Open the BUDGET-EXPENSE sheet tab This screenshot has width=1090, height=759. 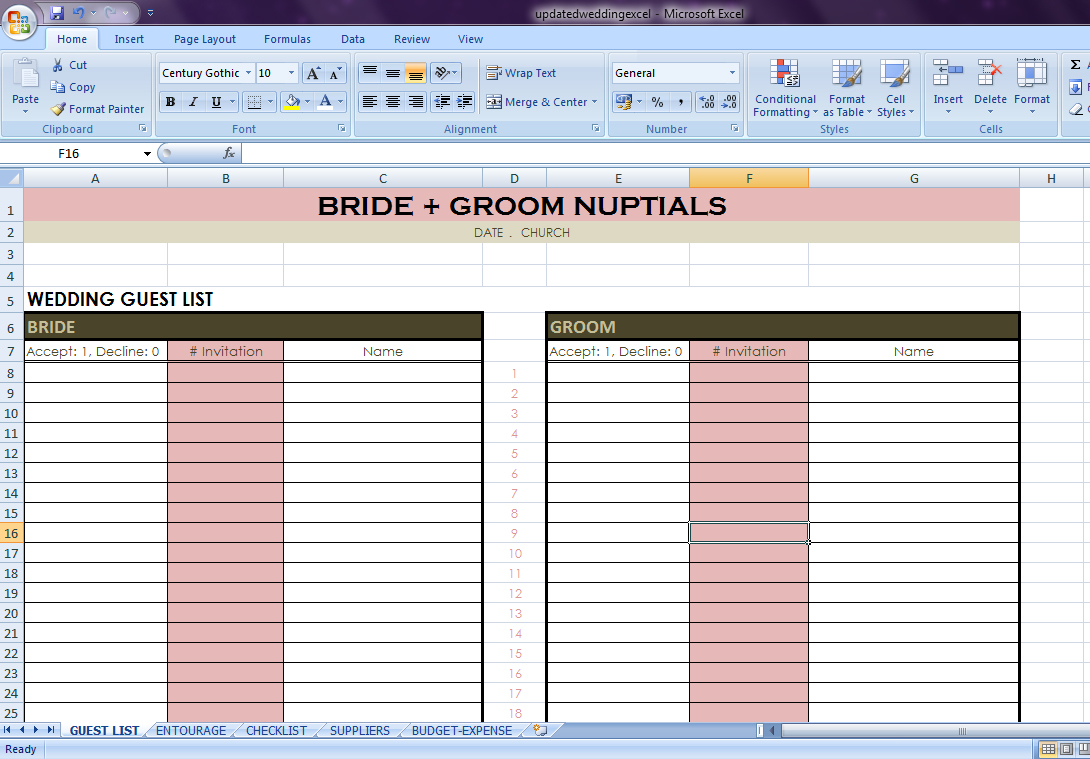[x=462, y=731]
